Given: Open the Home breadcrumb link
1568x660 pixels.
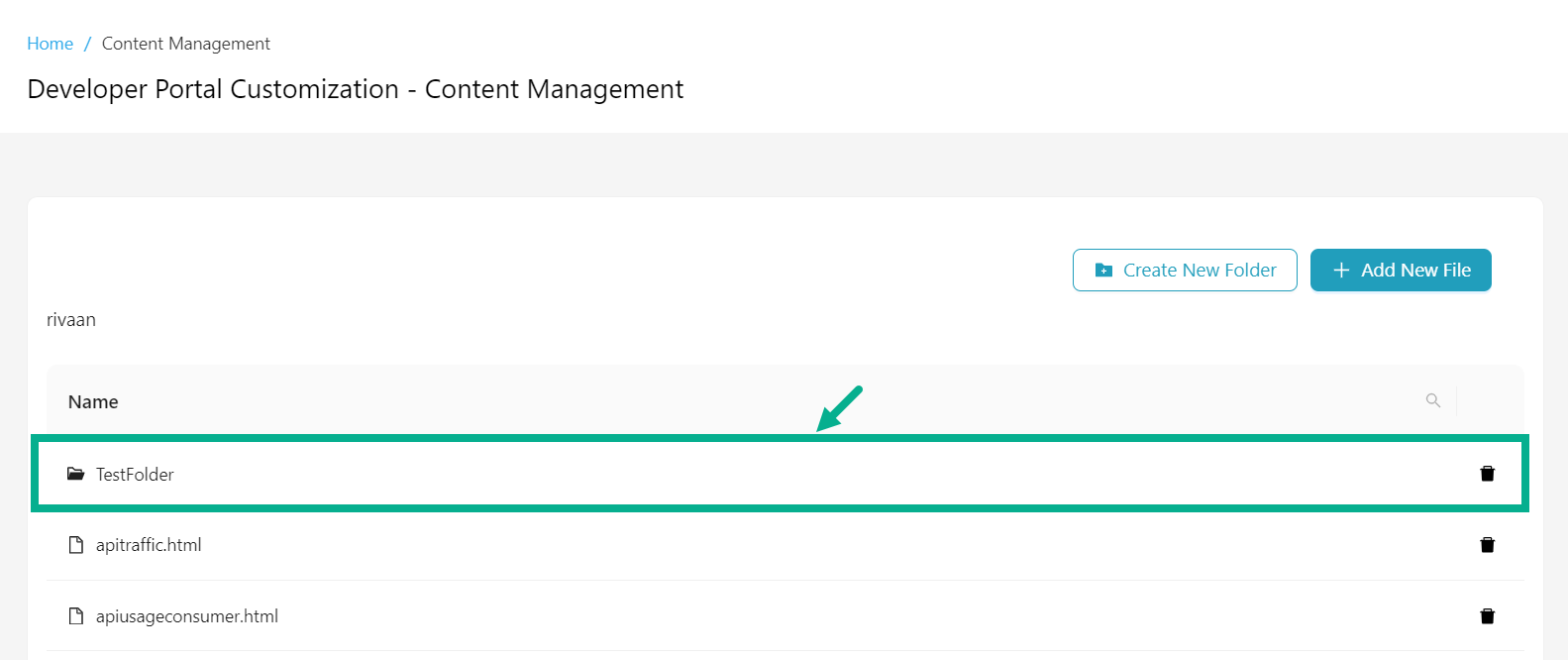Looking at the screenshot, I should coord(50,43).
